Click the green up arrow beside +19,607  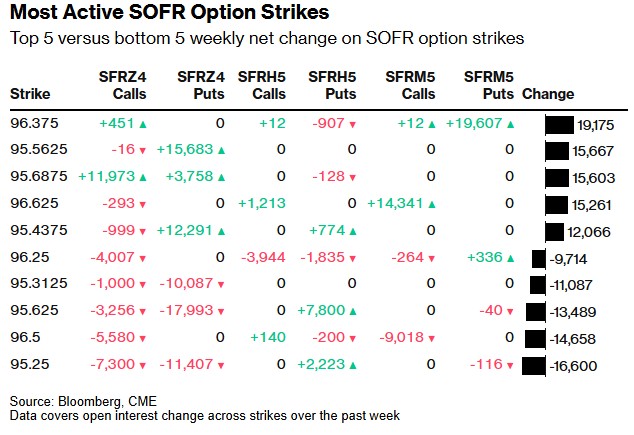click(510, 124)
